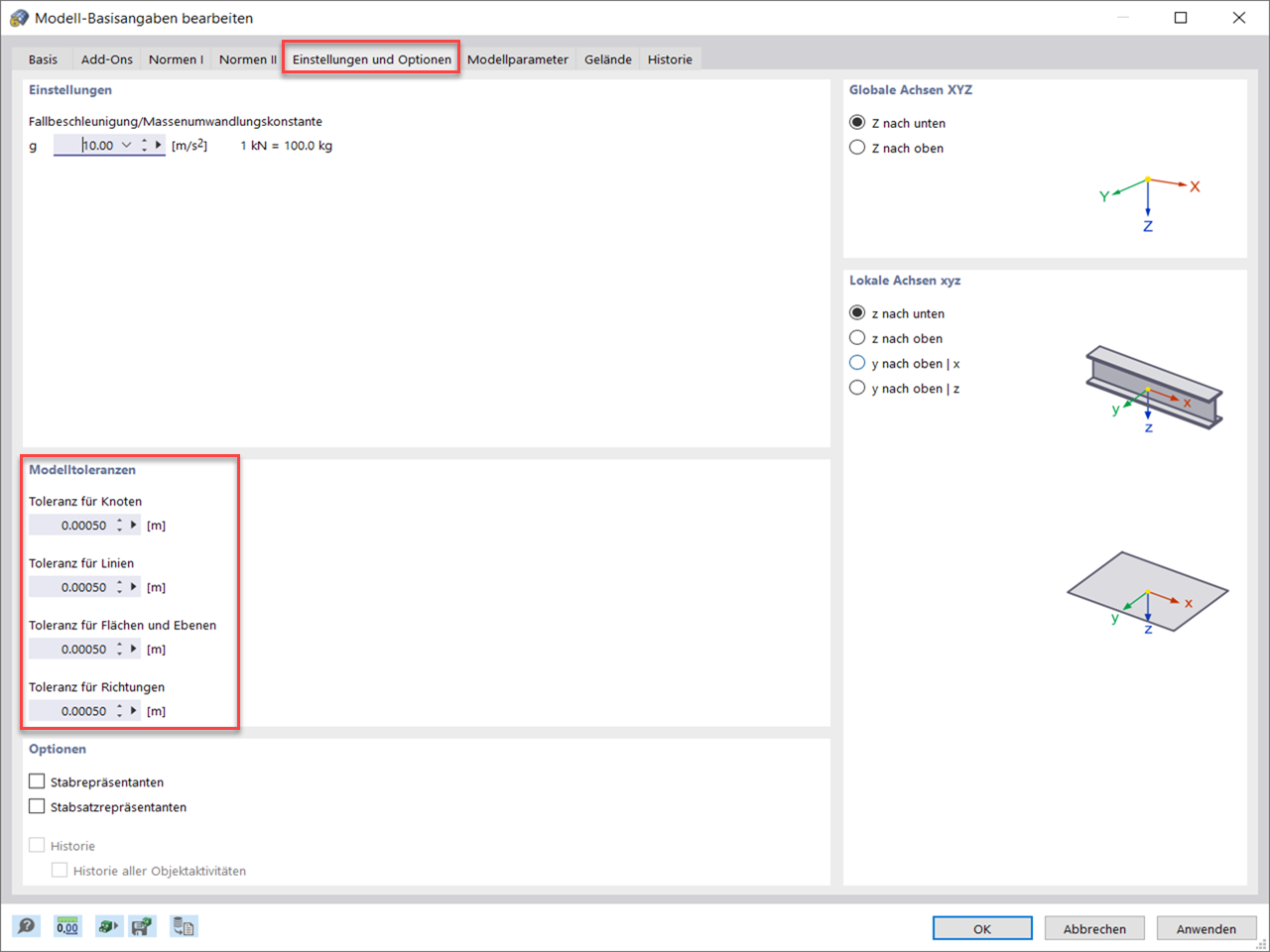The image size is (1270, 952).
Task: Switch to the Basis tab
Action: click(43, 59)
